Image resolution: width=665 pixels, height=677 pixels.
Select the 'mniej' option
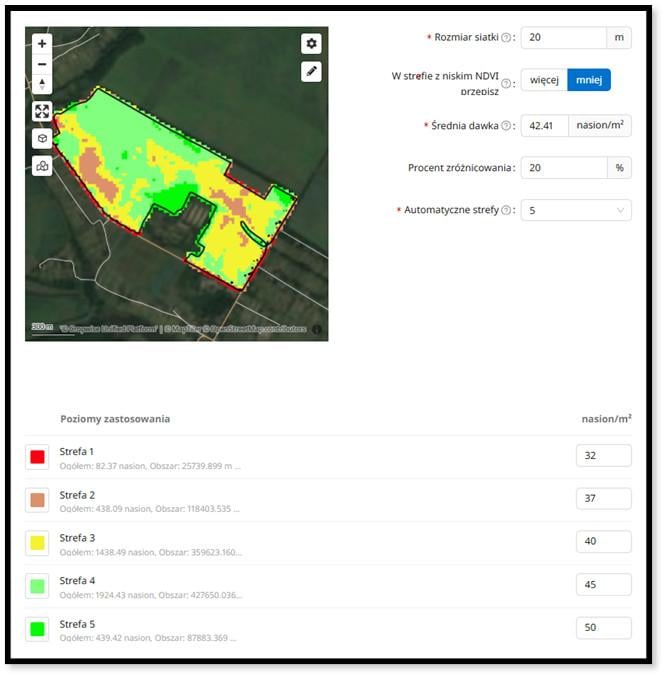589,80
